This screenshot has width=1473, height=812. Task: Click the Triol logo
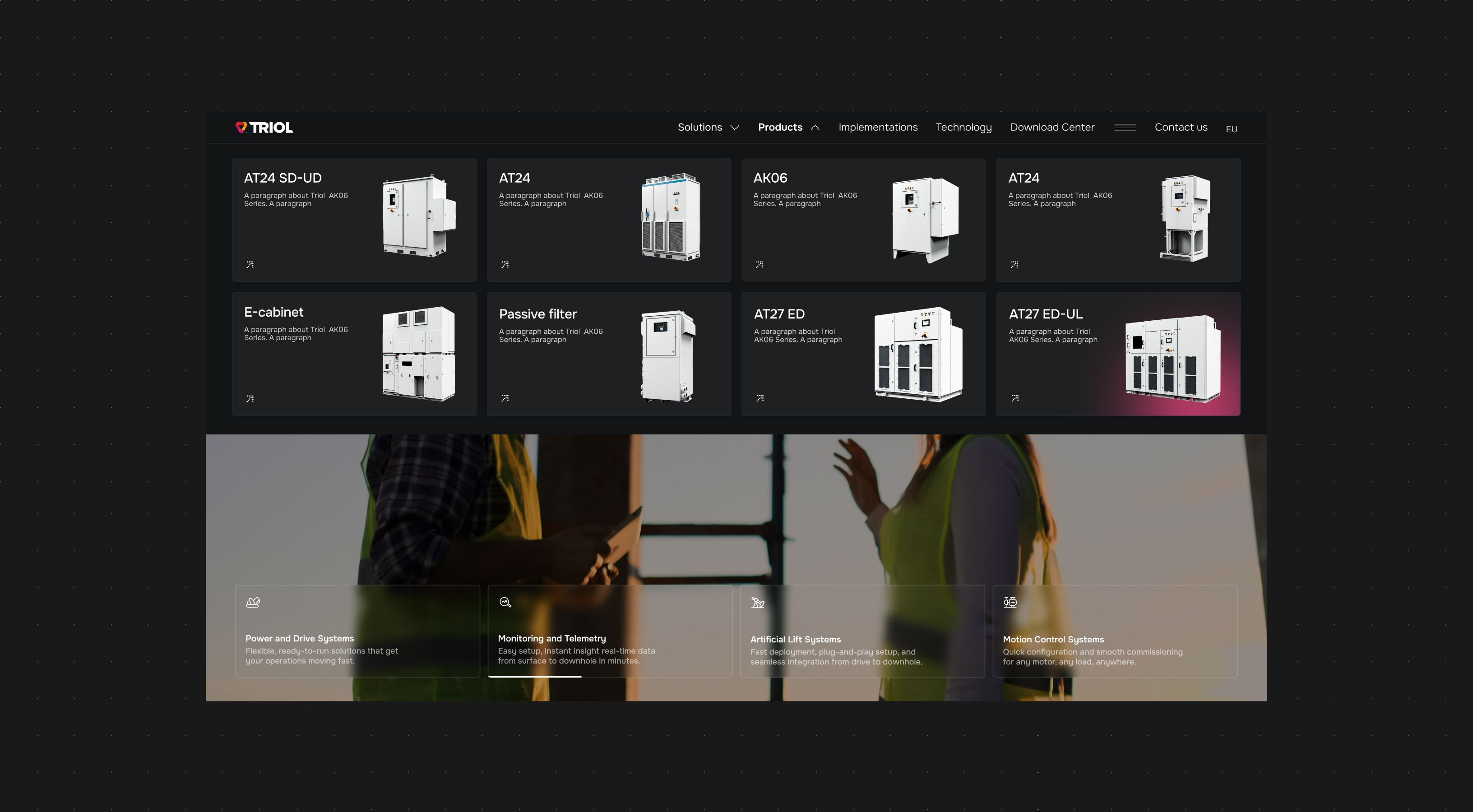click(264, 127)
